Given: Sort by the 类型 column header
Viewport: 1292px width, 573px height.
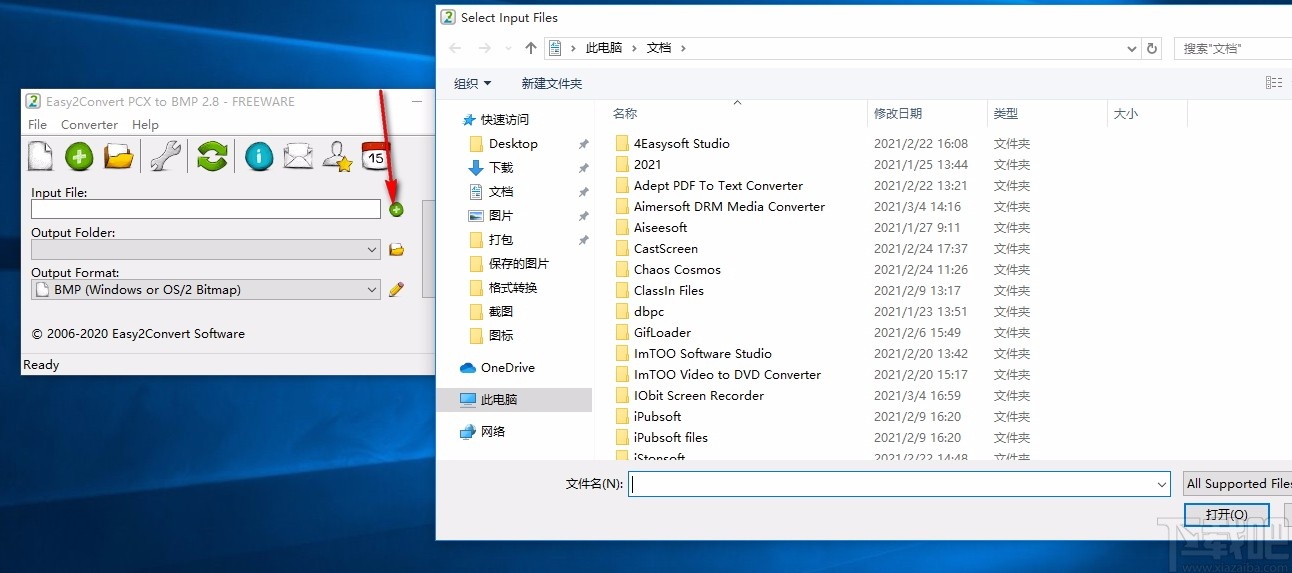Looking at the screenshot, I should [x=1006, y=114].
